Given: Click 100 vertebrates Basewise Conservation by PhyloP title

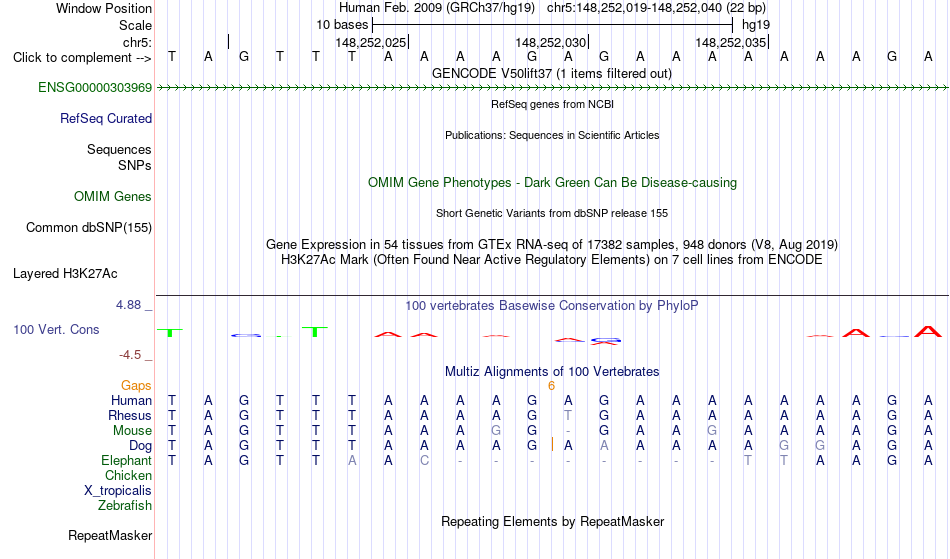Looking at the screenshot, I should click(x=552, y=306).
